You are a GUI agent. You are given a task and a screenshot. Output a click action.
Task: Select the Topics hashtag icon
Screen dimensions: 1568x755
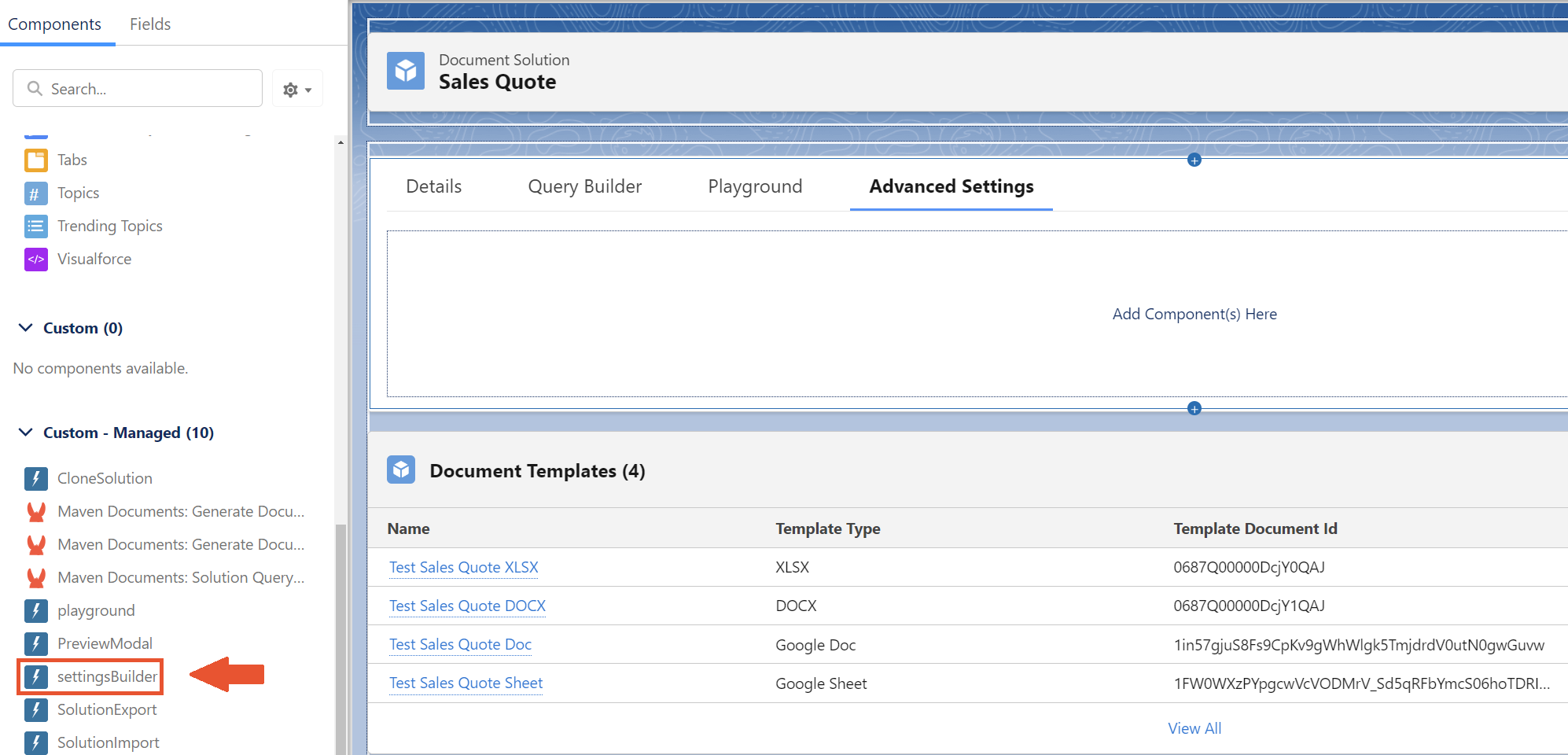36,193
